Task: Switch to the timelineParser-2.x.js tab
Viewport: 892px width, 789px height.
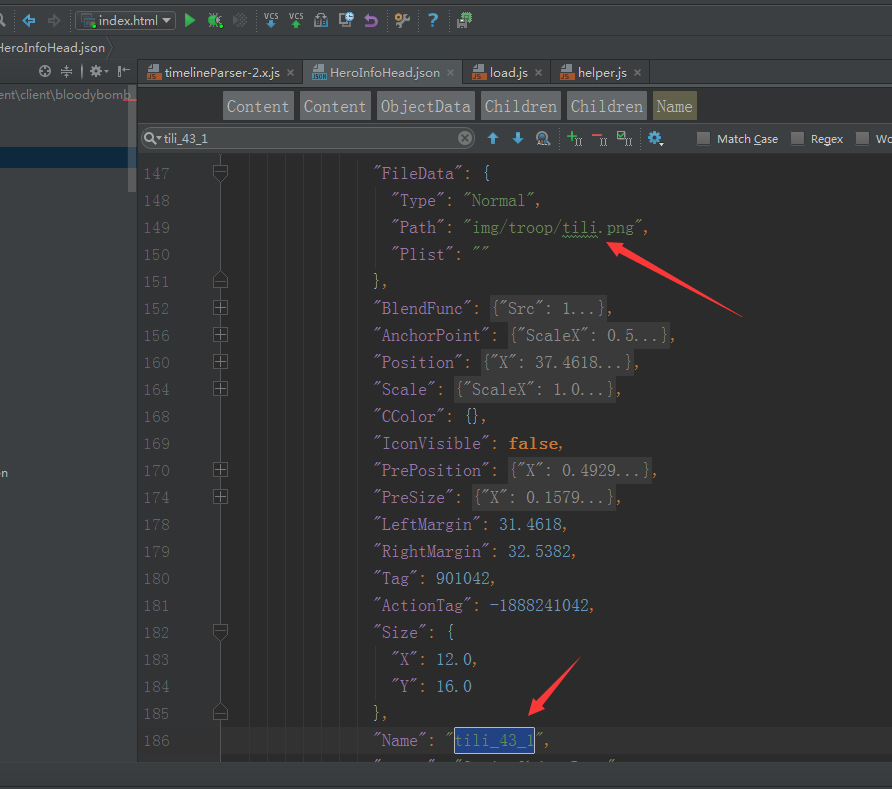Action: click(x=221, y=73)
